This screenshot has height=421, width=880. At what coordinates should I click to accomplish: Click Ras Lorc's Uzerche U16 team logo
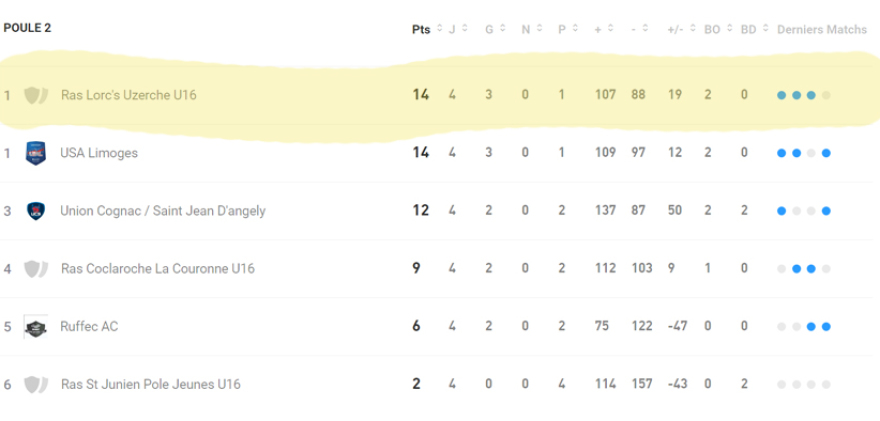point(36,95)
